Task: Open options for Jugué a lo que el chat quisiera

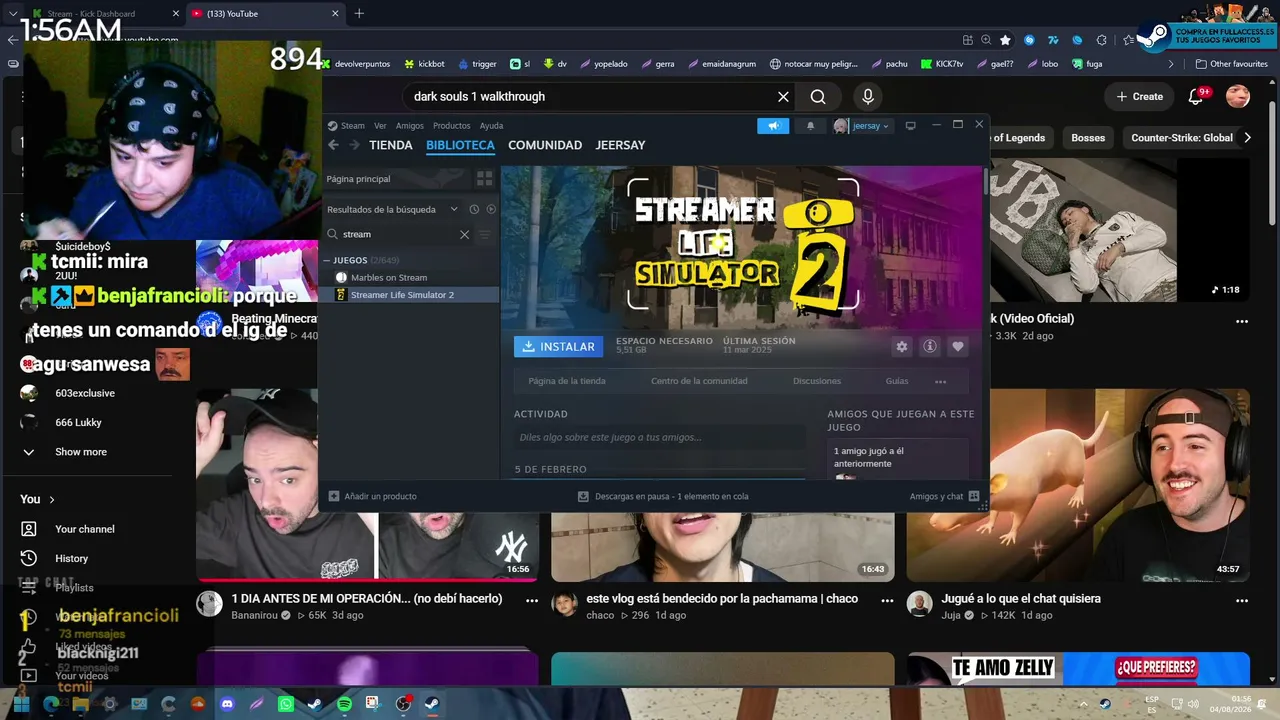Action: [1242, 601]
